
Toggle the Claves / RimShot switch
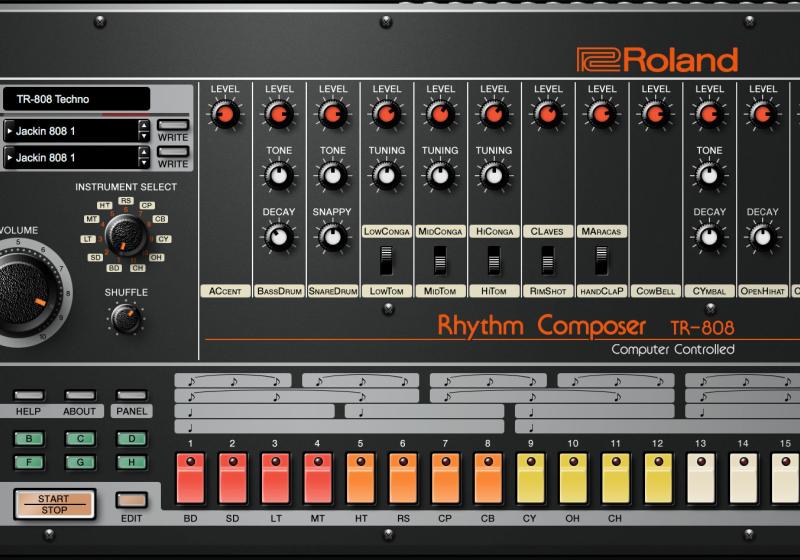coord(547,261)
